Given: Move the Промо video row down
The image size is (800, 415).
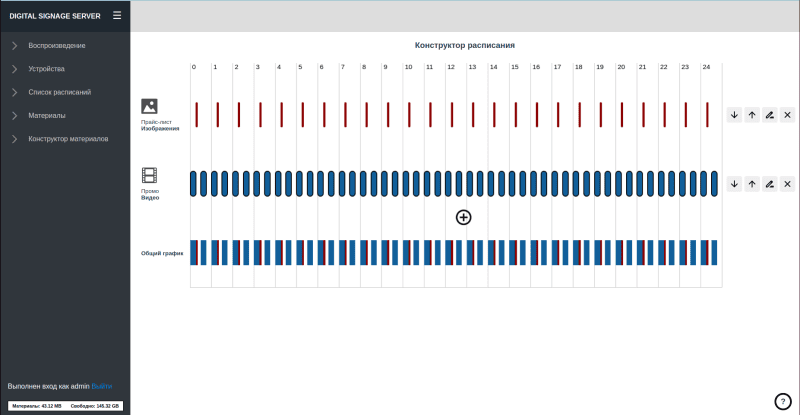Looking at the screenshot, I should pos(734,184).
